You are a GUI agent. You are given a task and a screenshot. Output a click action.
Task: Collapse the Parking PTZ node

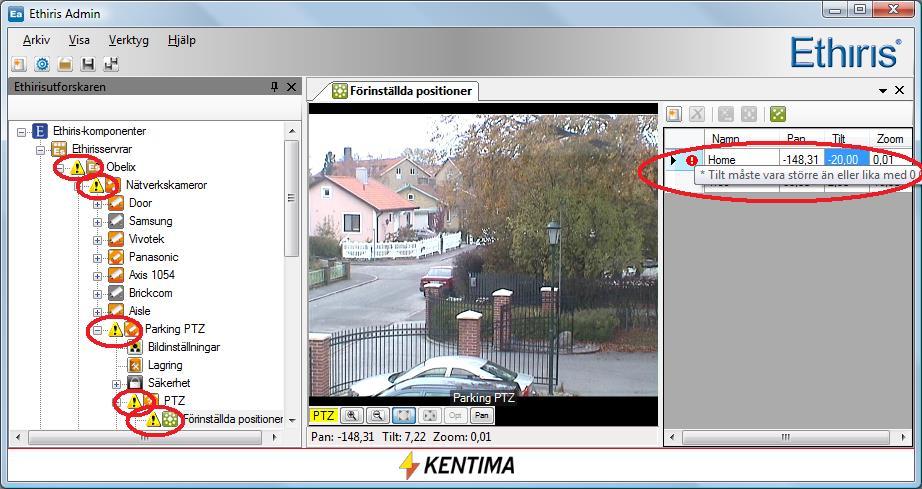(97, 330)
